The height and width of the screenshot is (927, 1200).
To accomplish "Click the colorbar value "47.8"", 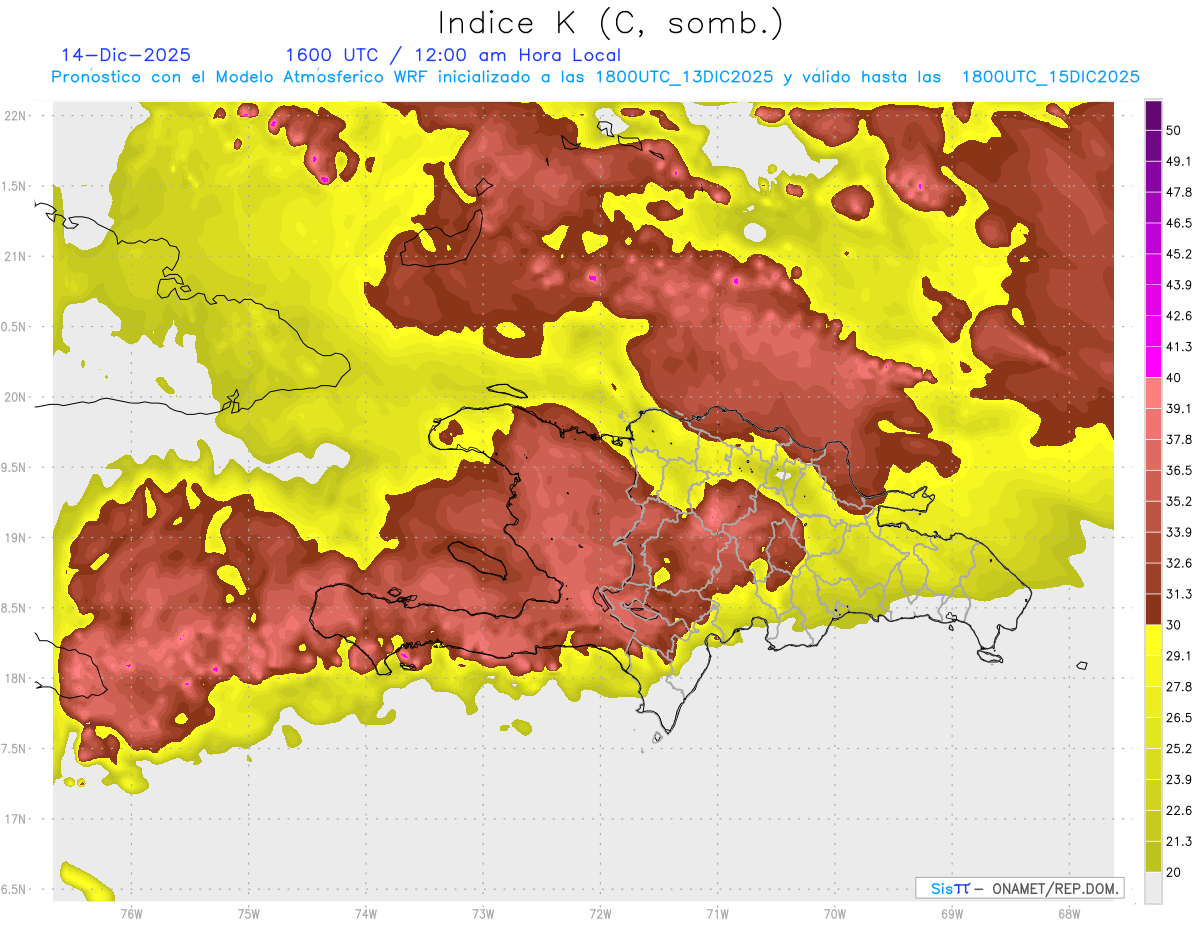I will [x=1178, y=192].
